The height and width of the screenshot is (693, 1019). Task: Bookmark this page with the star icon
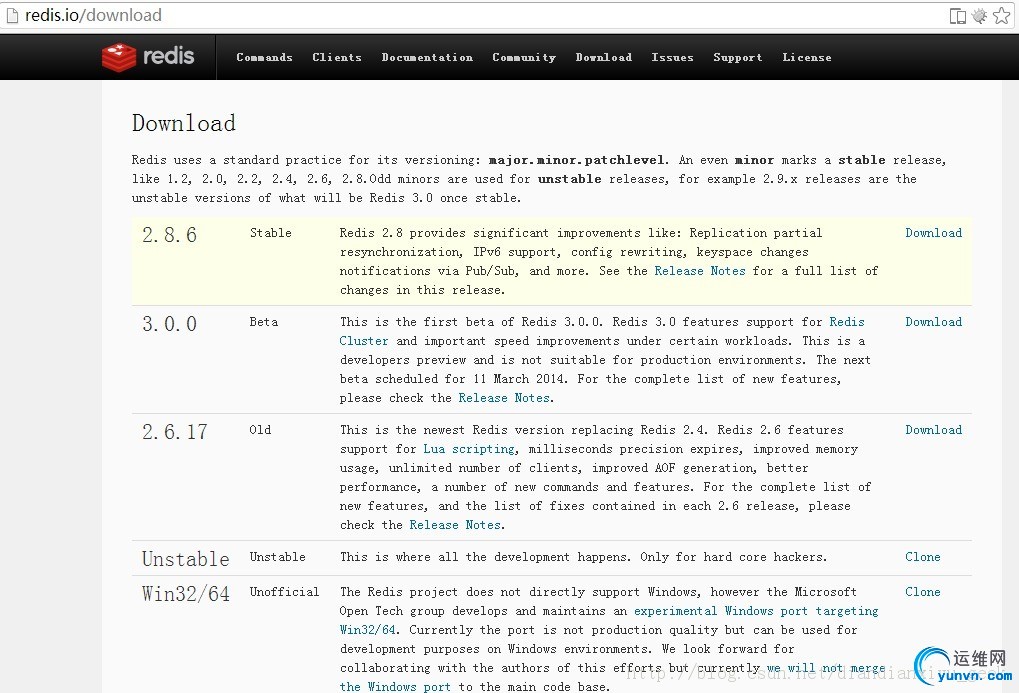(1001, 16)
